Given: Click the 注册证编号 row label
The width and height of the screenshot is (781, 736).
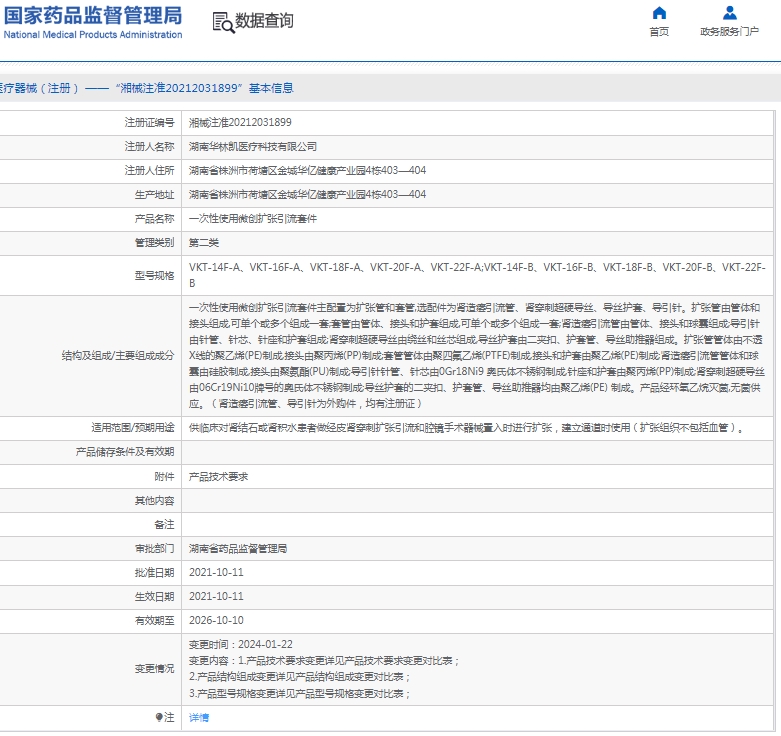Looking at the screenshot, I should pyautogui.click(x=149, y=123).
